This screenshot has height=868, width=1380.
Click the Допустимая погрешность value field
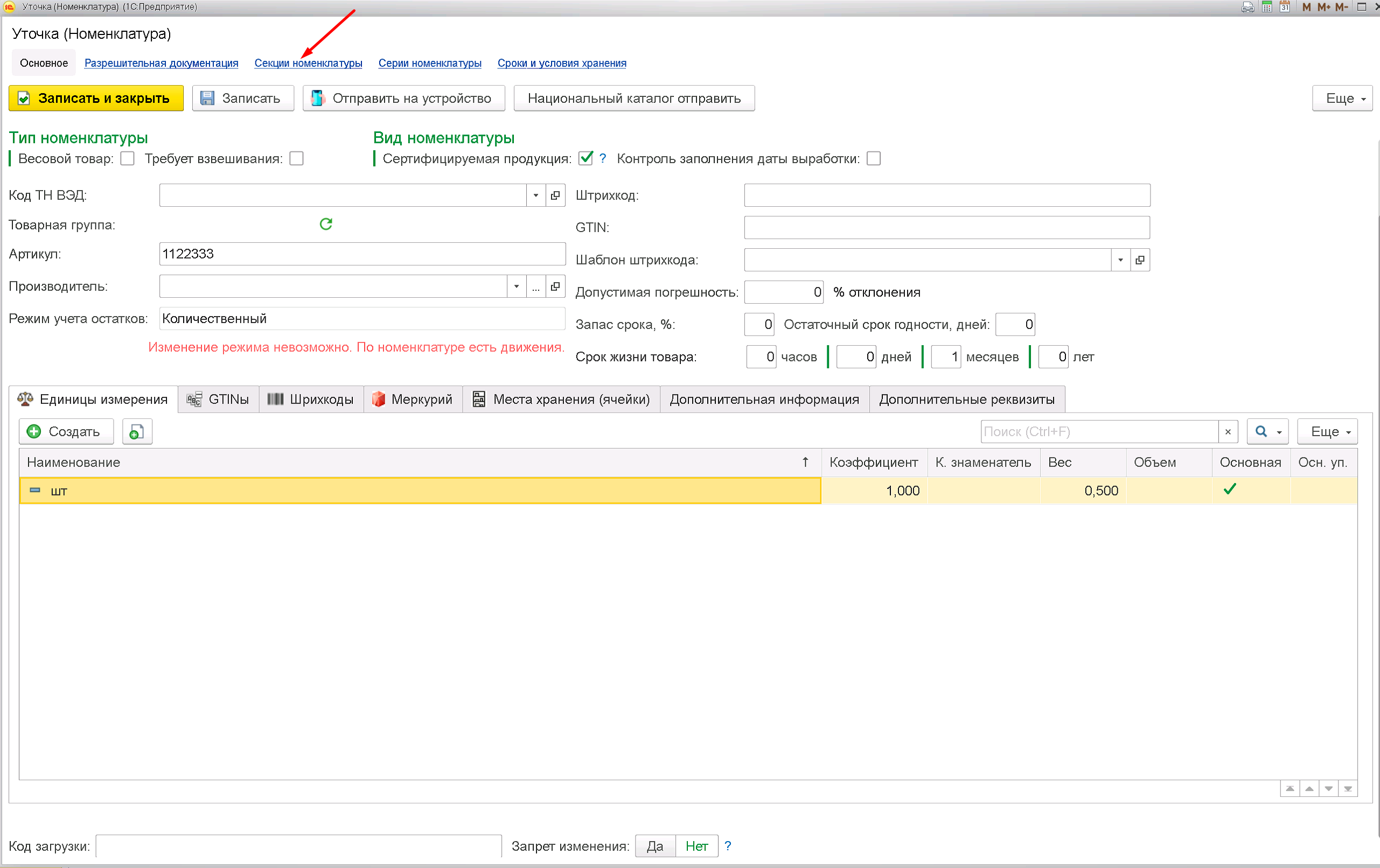[x=784, y=292]
